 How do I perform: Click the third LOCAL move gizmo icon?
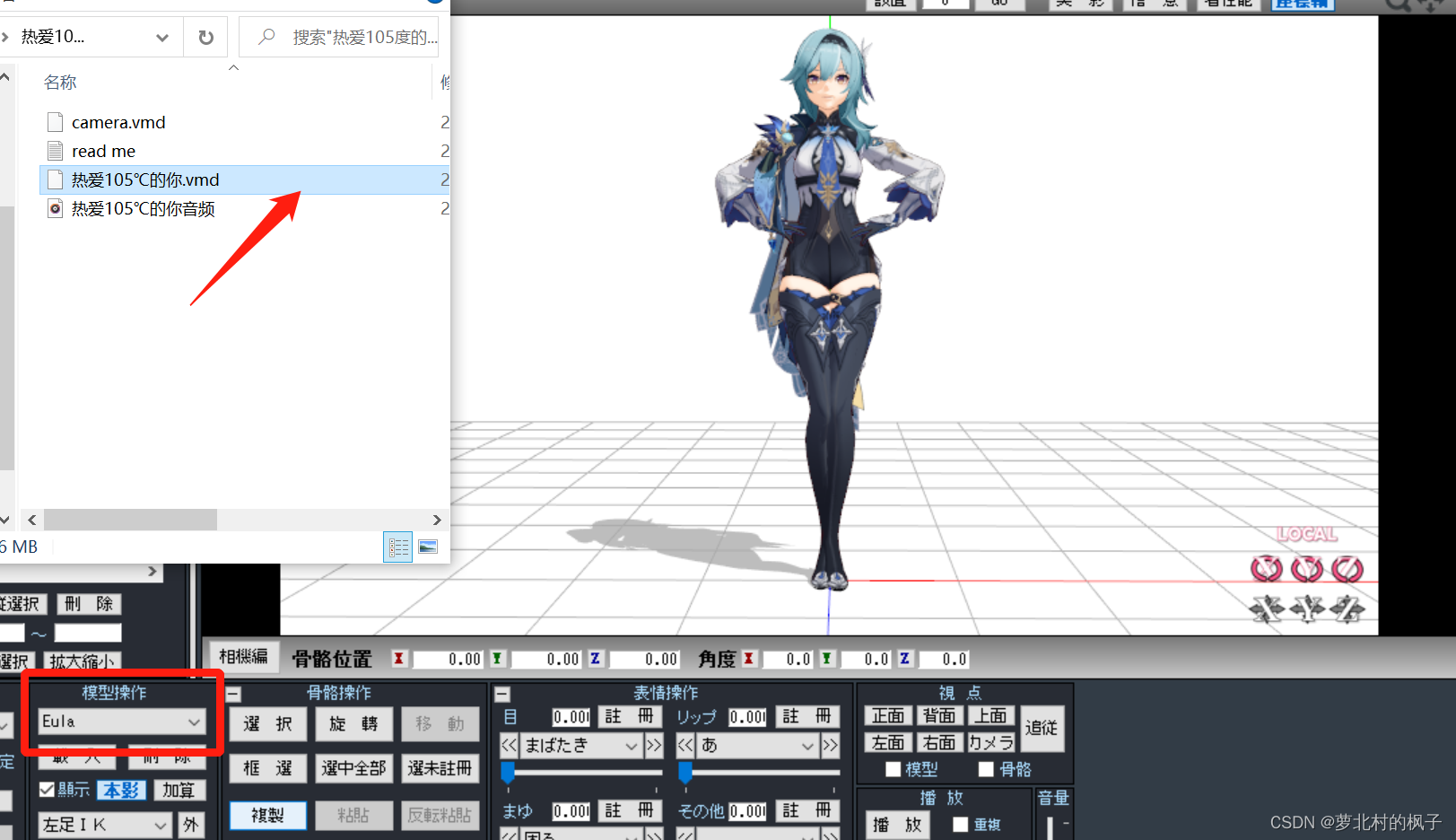tap(1347, 609)
